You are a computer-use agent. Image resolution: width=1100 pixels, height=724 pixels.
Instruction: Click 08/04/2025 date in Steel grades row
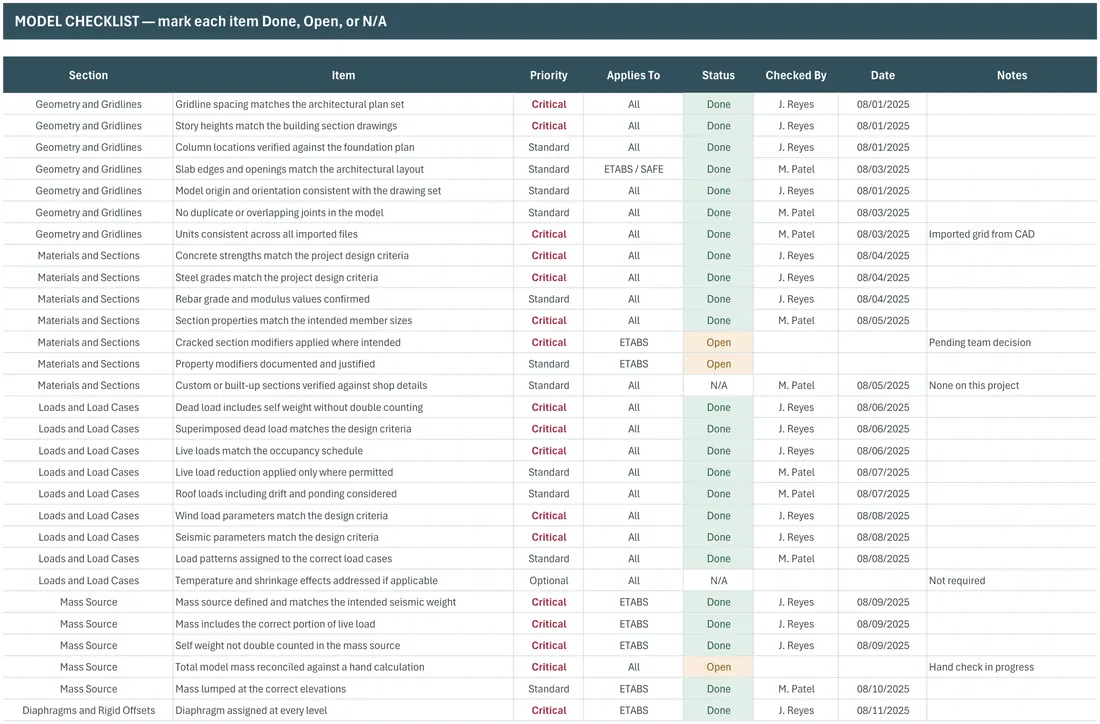(x=883, y=277)
